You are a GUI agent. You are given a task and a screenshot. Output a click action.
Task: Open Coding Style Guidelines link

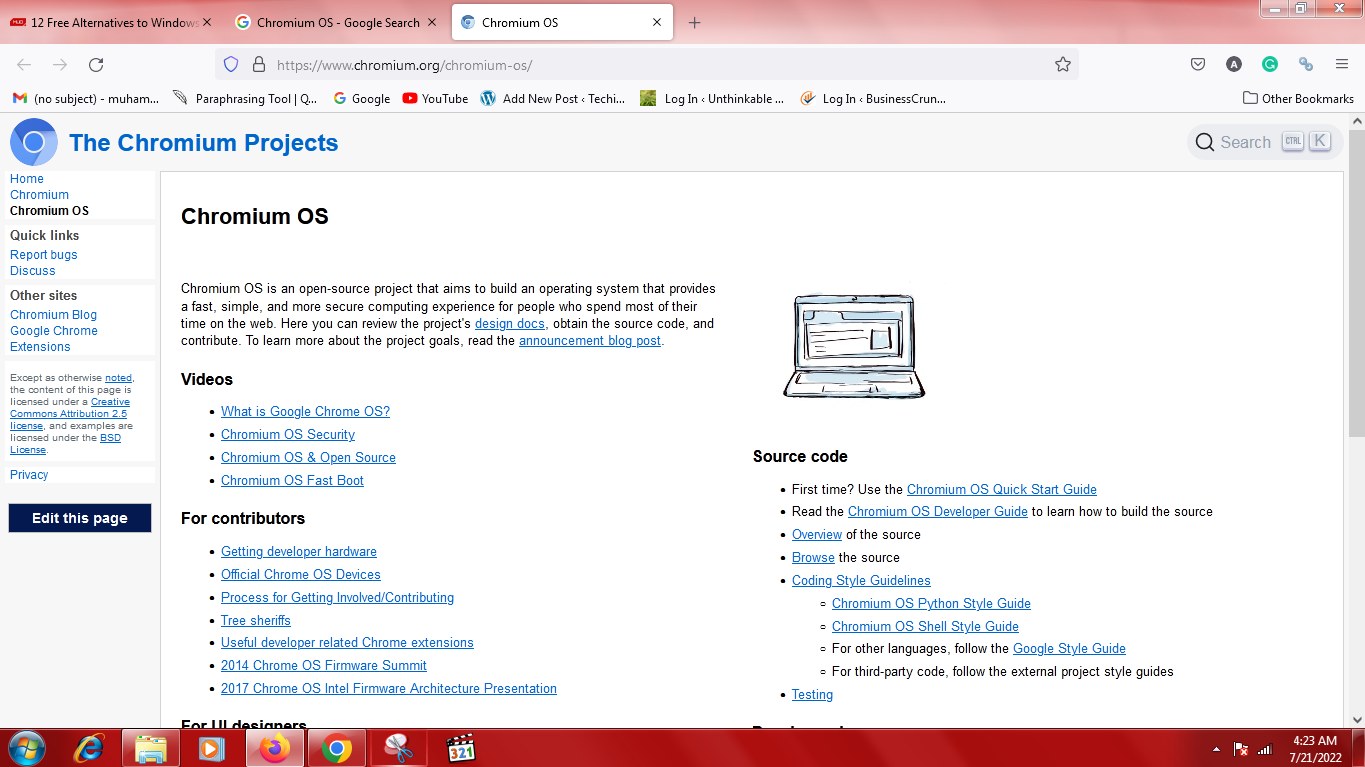pyautogui.click(x=861, y=581)
